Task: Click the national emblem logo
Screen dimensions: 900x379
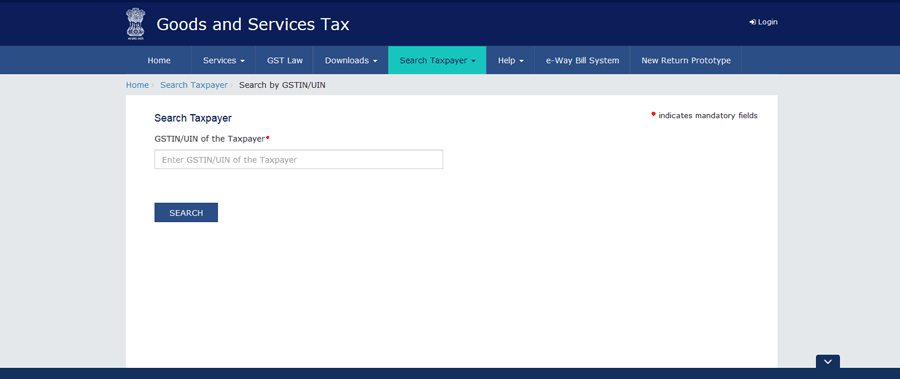Action: coord(135,24)
